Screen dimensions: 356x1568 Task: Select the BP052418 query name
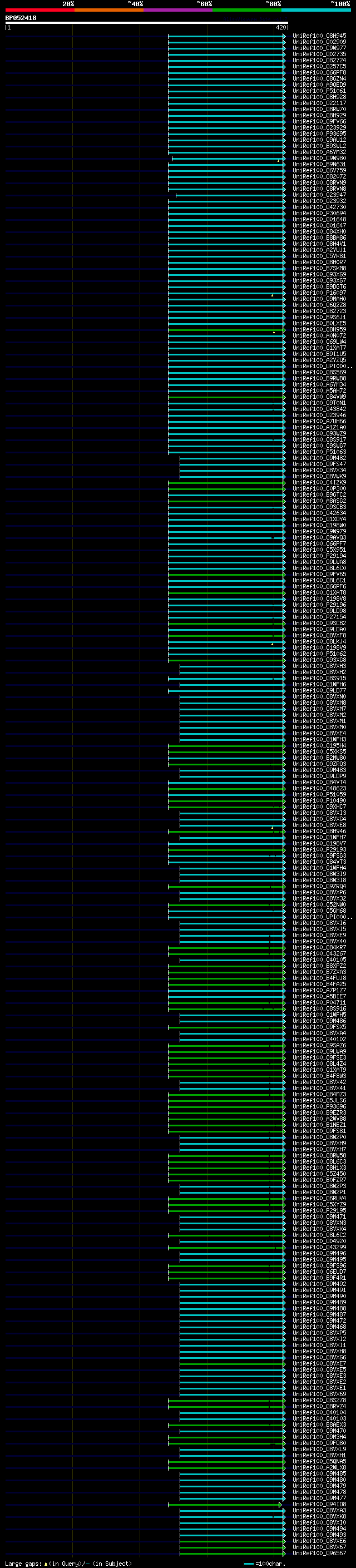(21, 18)
